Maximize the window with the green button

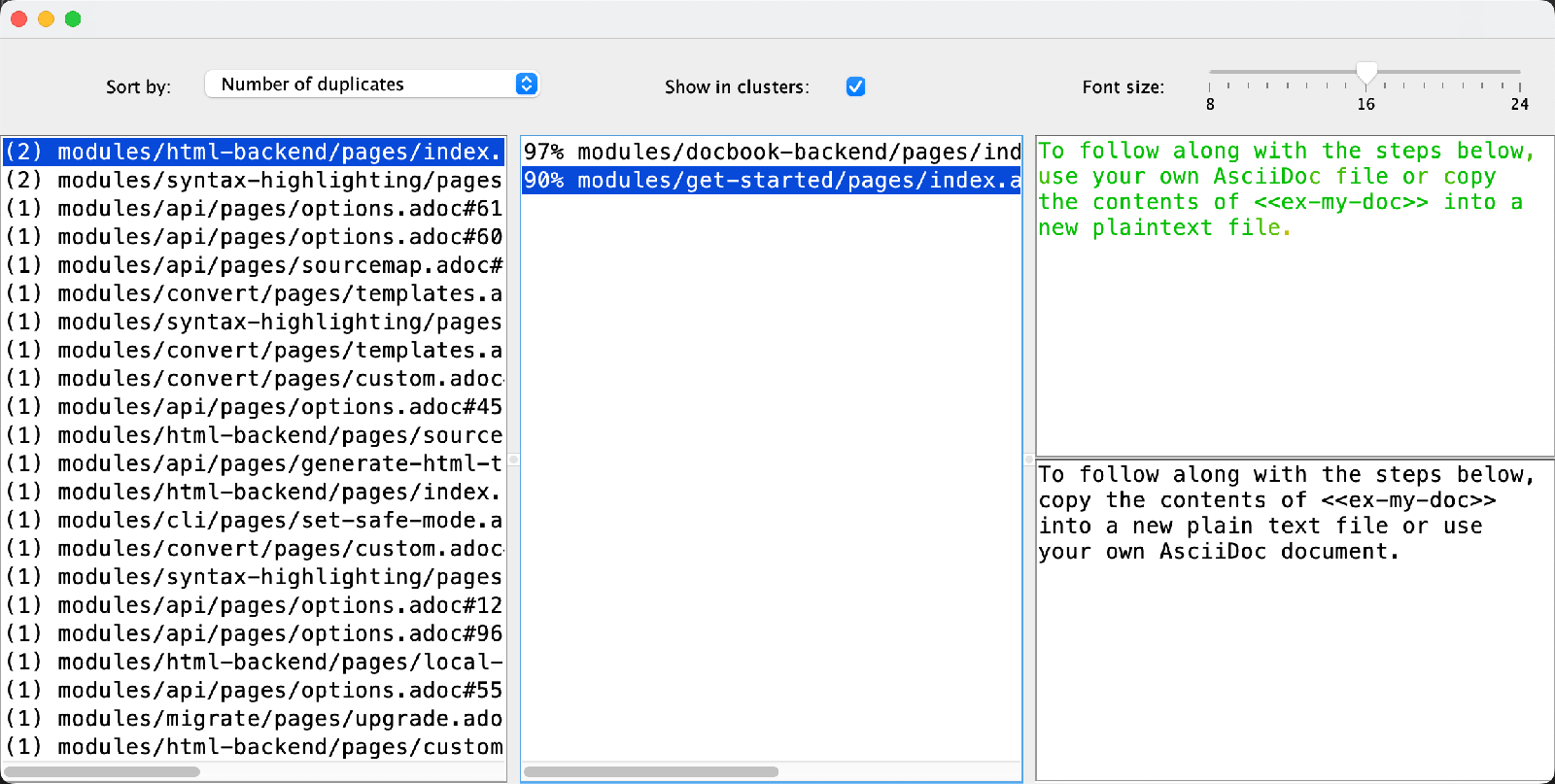click(73, 18)
